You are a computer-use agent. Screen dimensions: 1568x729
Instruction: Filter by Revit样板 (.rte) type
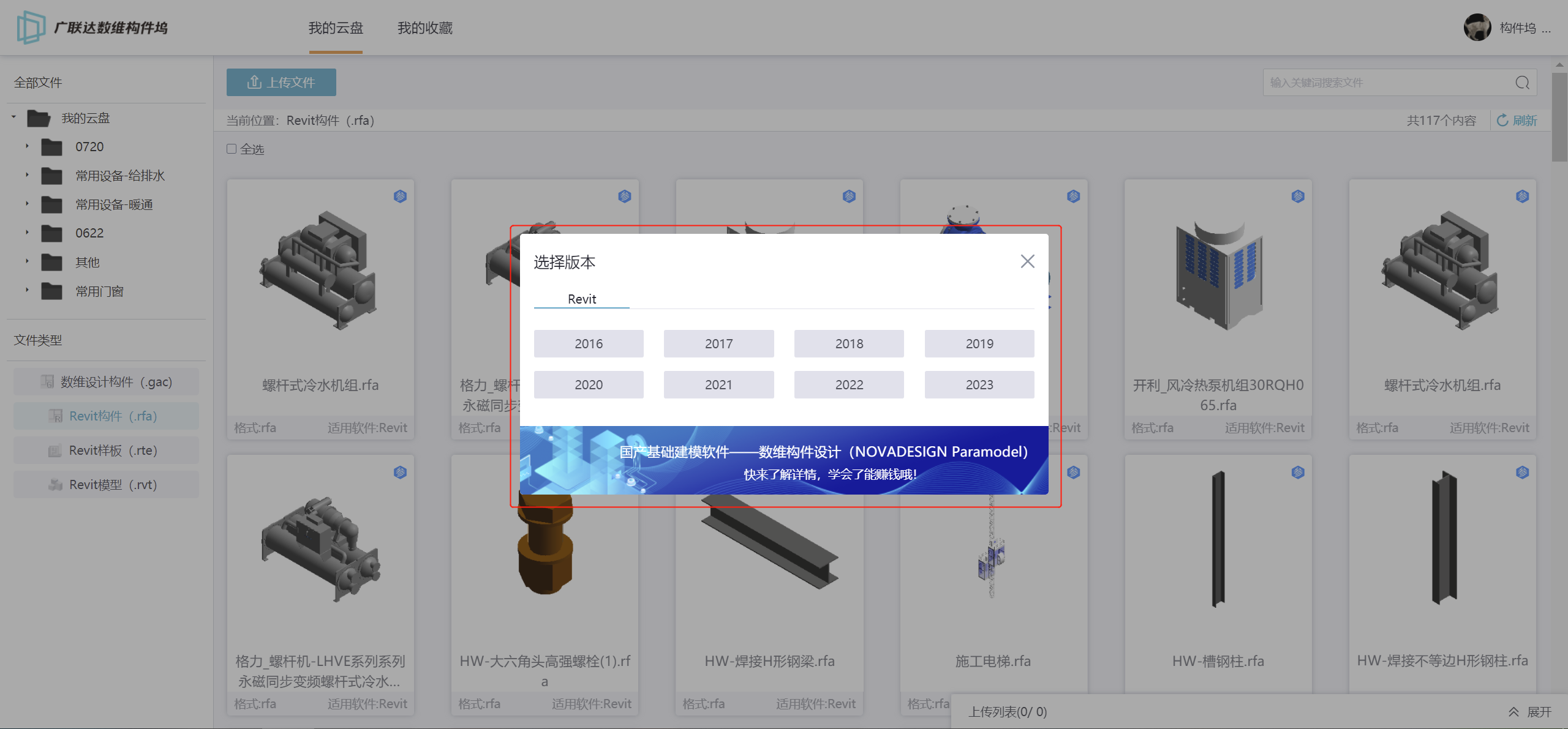(x=107, y=450)
